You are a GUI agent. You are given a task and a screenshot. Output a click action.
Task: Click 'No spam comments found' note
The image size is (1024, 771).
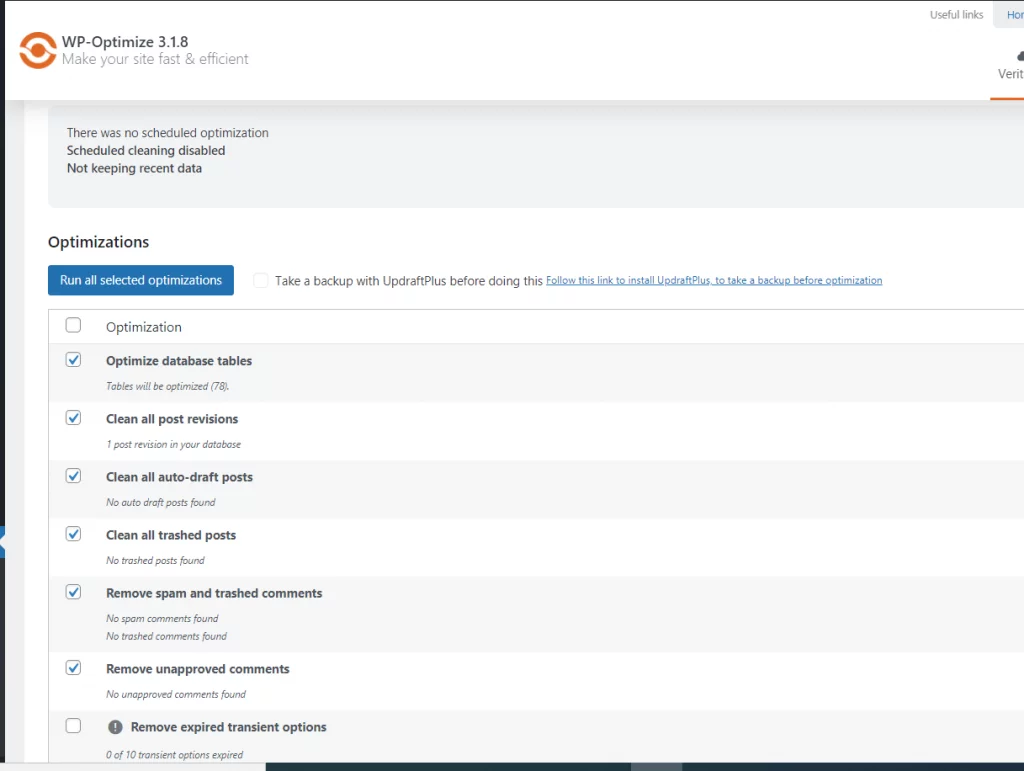point(162,618)
